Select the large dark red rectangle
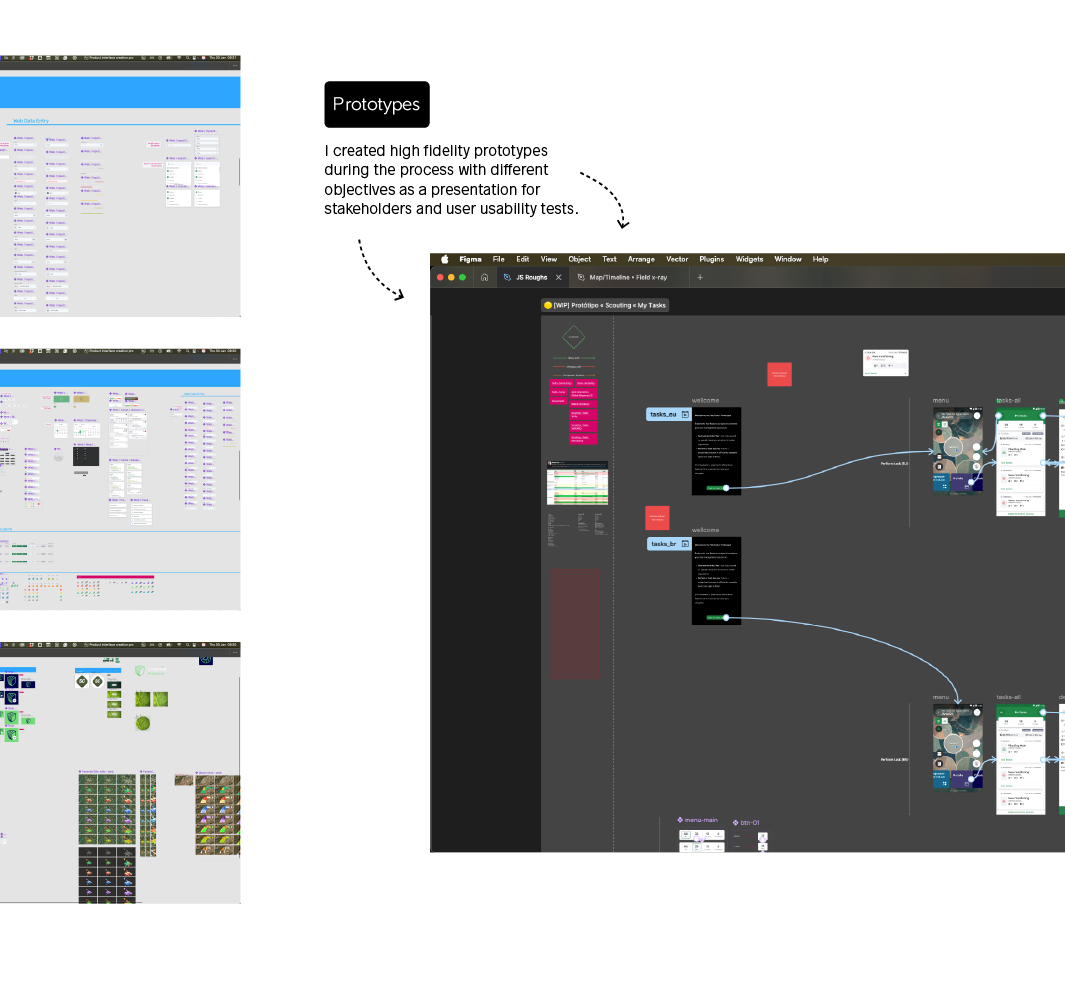This screenshot has height=1001, width=1065. tap(575, 625)
